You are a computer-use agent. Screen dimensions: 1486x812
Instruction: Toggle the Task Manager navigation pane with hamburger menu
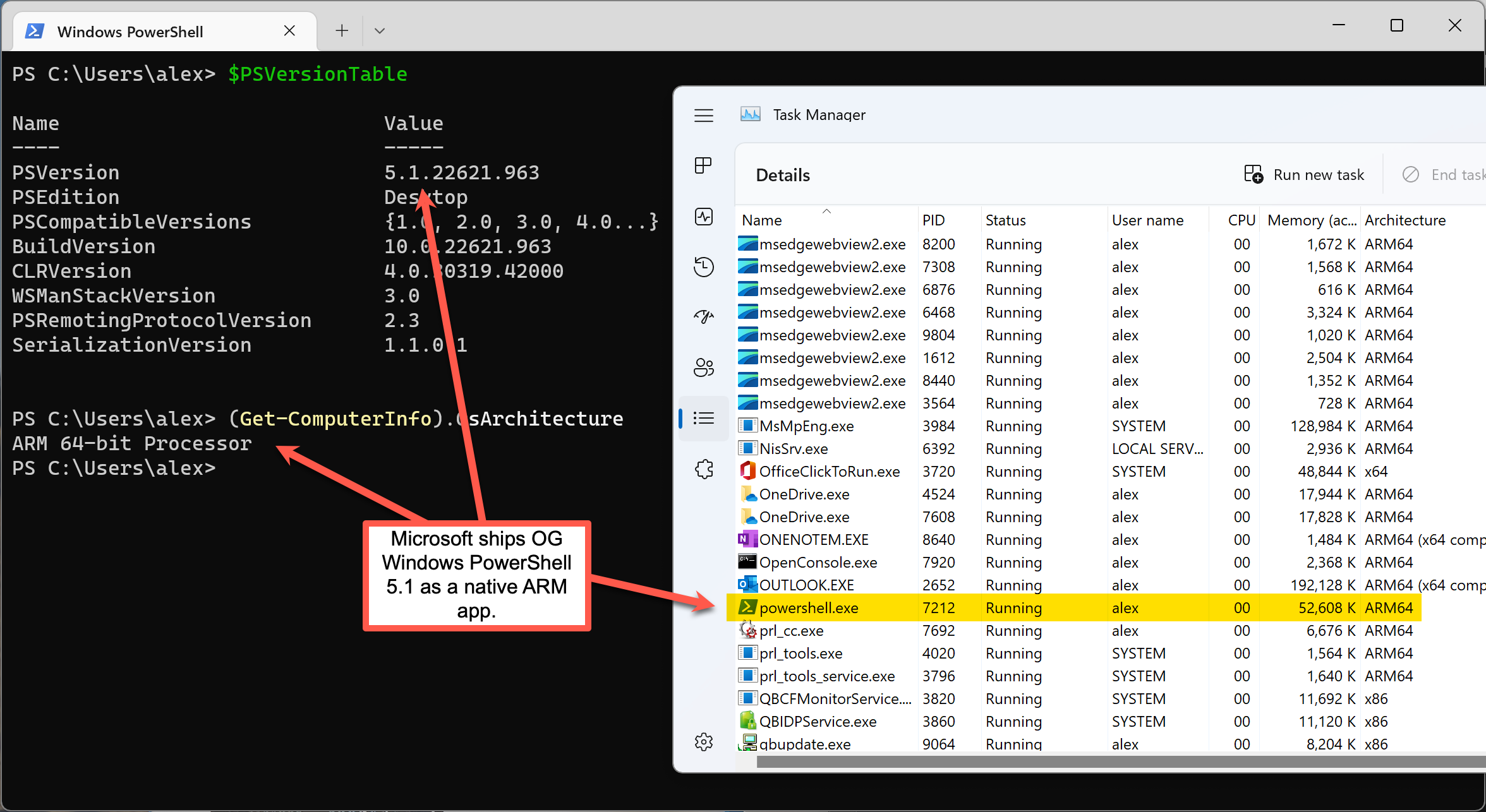(704, 116)
